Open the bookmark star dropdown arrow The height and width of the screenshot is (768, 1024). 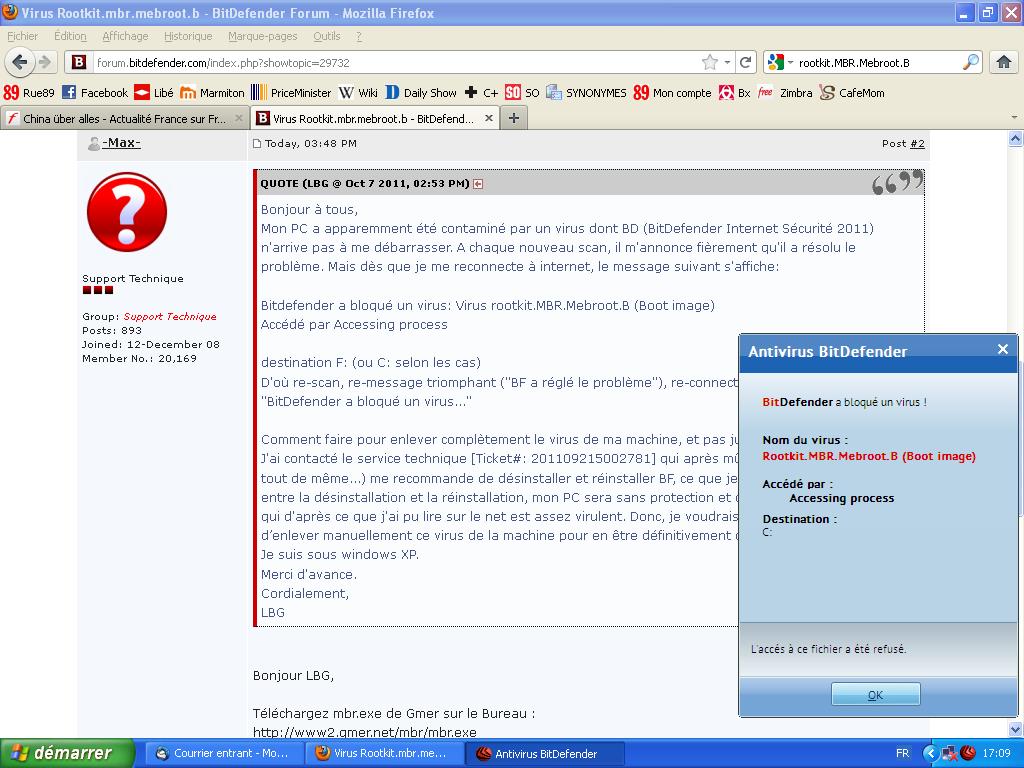click(x=727, y=63)
